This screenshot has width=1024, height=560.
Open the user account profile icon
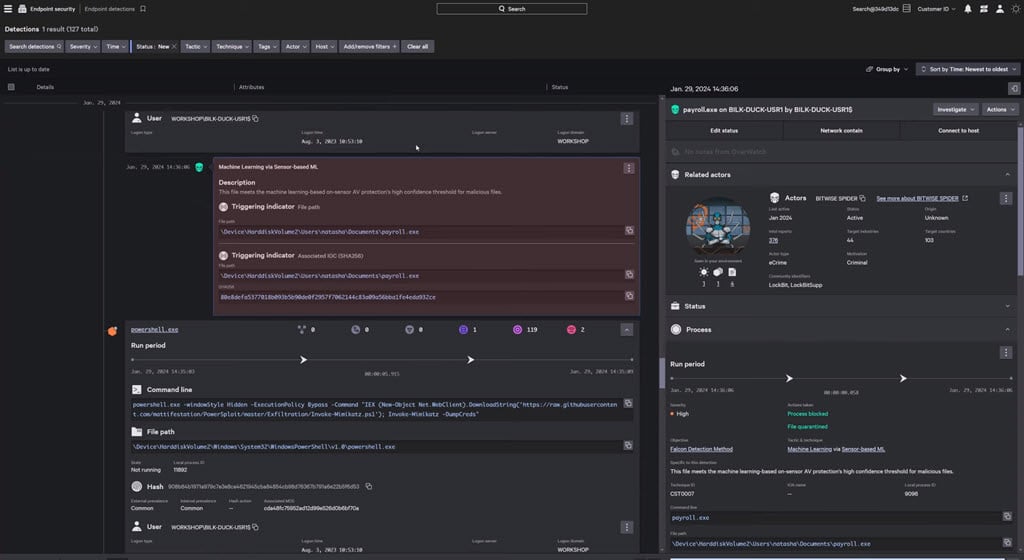(x=999, y=8)
